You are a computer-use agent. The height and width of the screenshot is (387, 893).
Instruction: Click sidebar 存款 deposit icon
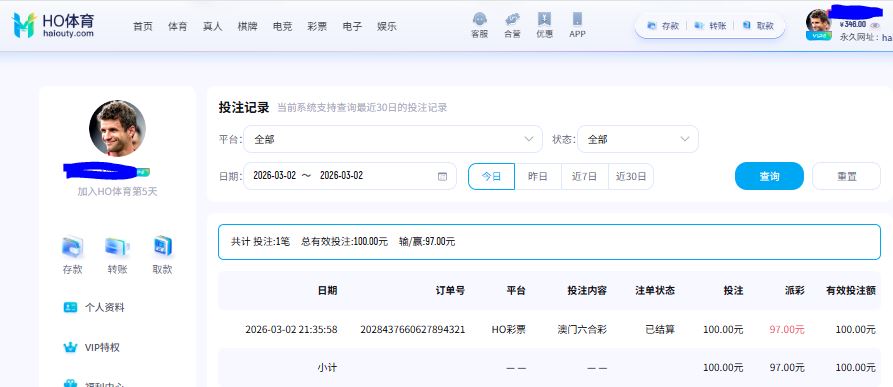tap(72, 247)
